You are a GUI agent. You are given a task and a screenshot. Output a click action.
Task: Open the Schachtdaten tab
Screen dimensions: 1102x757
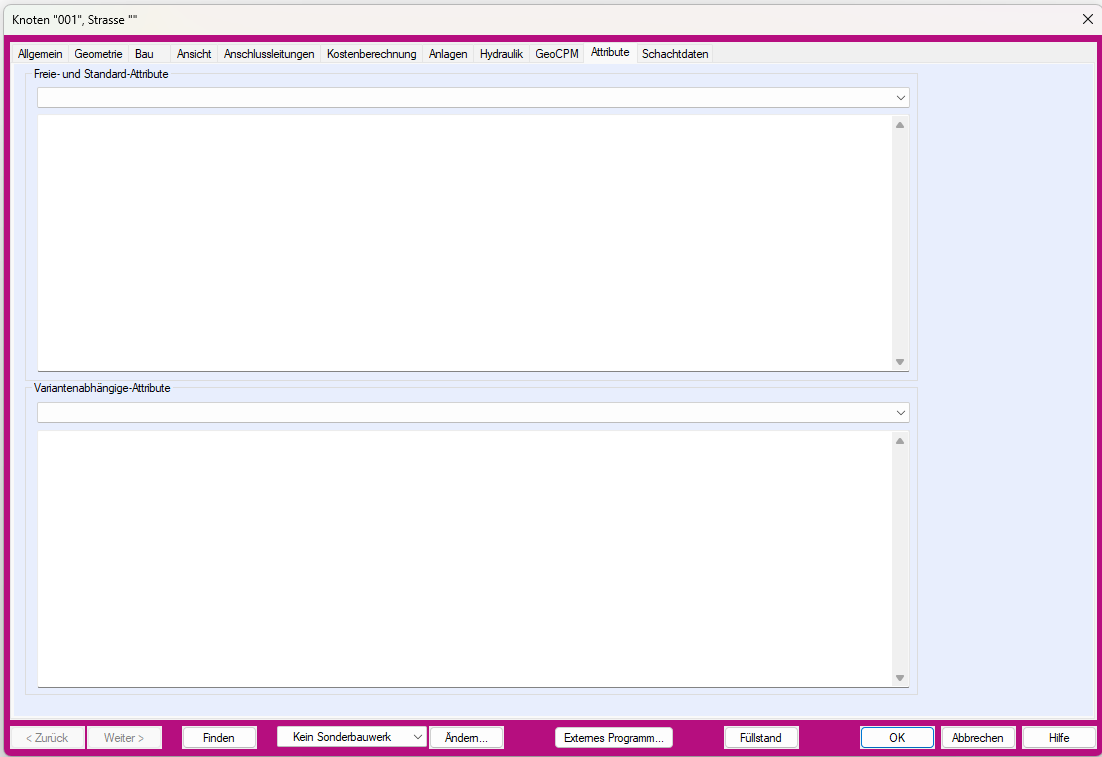(675, 54)
